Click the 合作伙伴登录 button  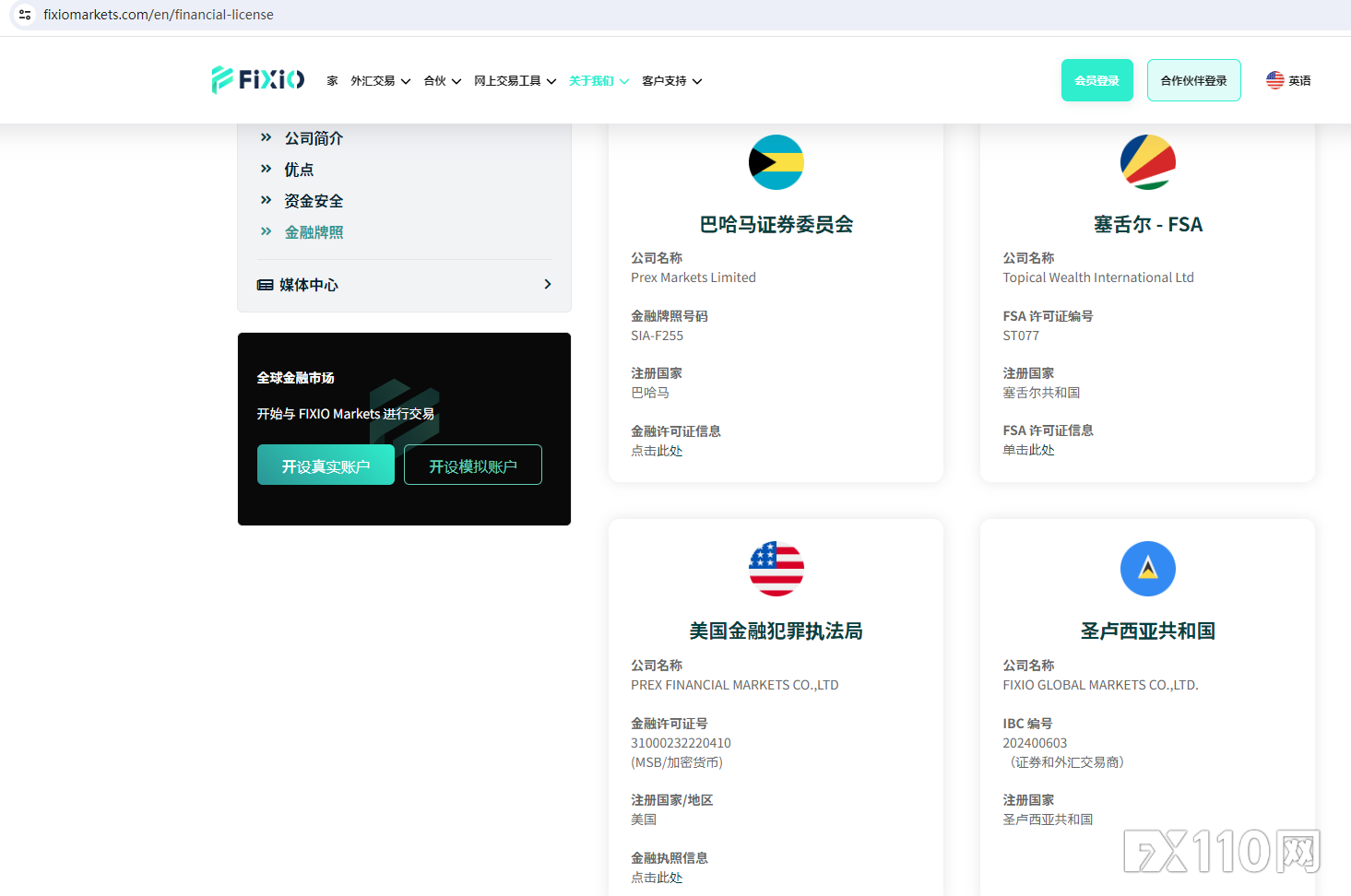click(1193, 80)
